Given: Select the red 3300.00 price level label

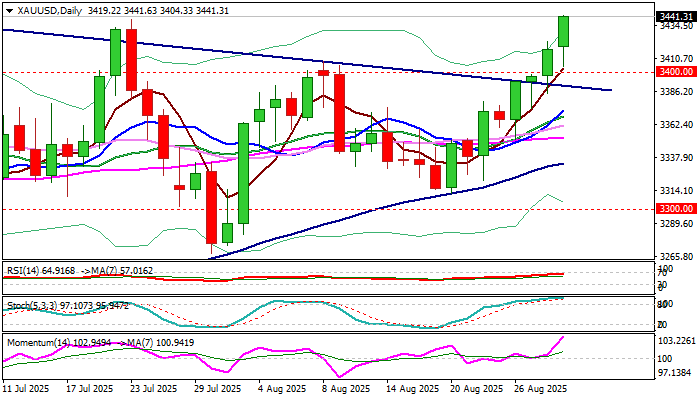Looking at the screenshot, I should (677, 210).
